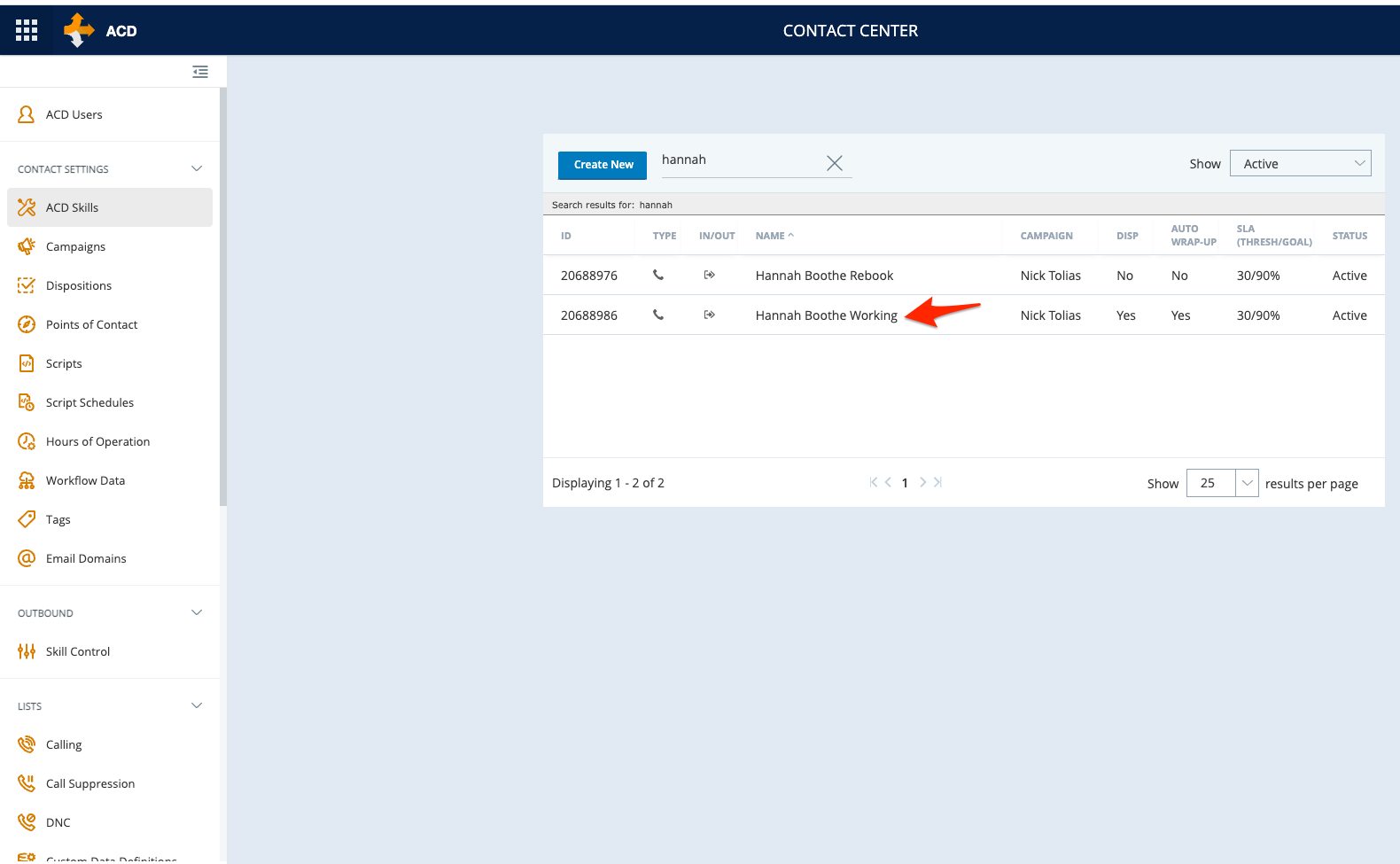Screen dimensions: 1400x864
Task: Click the Dispositions icon in the sidebar
Action: 27,285
